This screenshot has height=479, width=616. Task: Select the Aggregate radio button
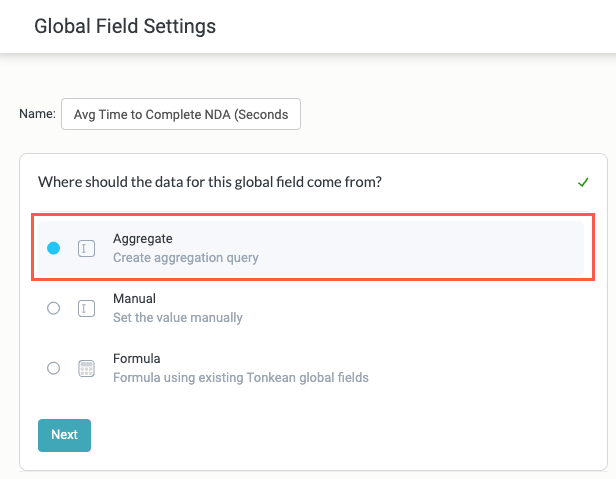[54, 249]
